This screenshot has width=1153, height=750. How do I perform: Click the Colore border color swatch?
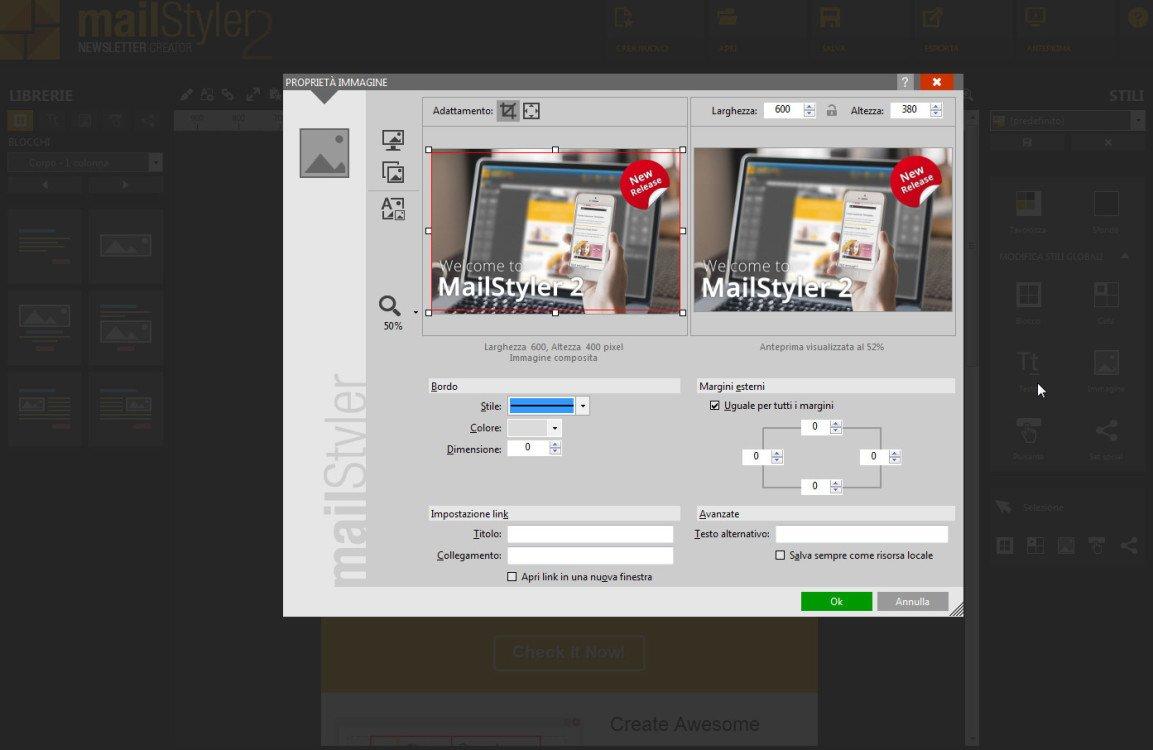528,428
